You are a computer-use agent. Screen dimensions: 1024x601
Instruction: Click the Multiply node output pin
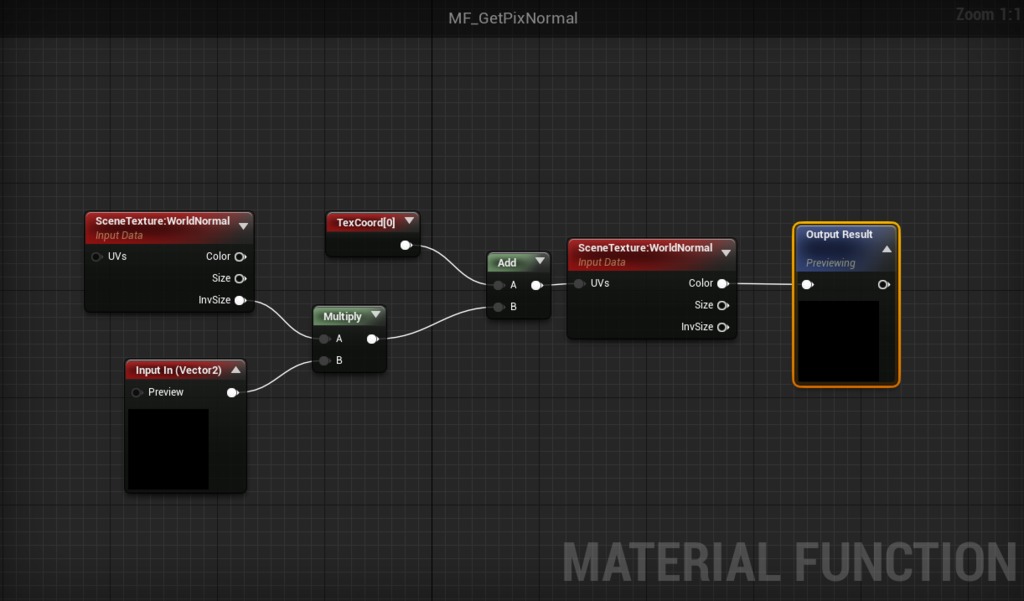(372, 338)
